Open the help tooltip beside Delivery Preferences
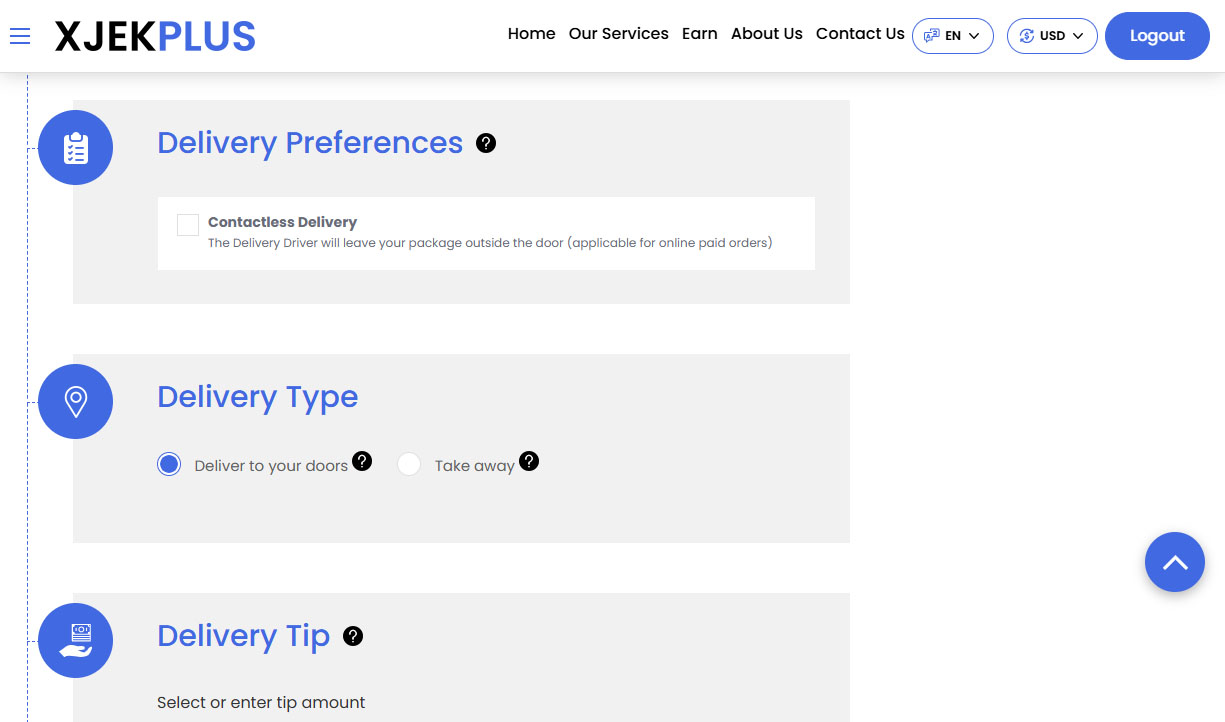The height and width of the screenshot is (722, 1225). tap(486, 143)
